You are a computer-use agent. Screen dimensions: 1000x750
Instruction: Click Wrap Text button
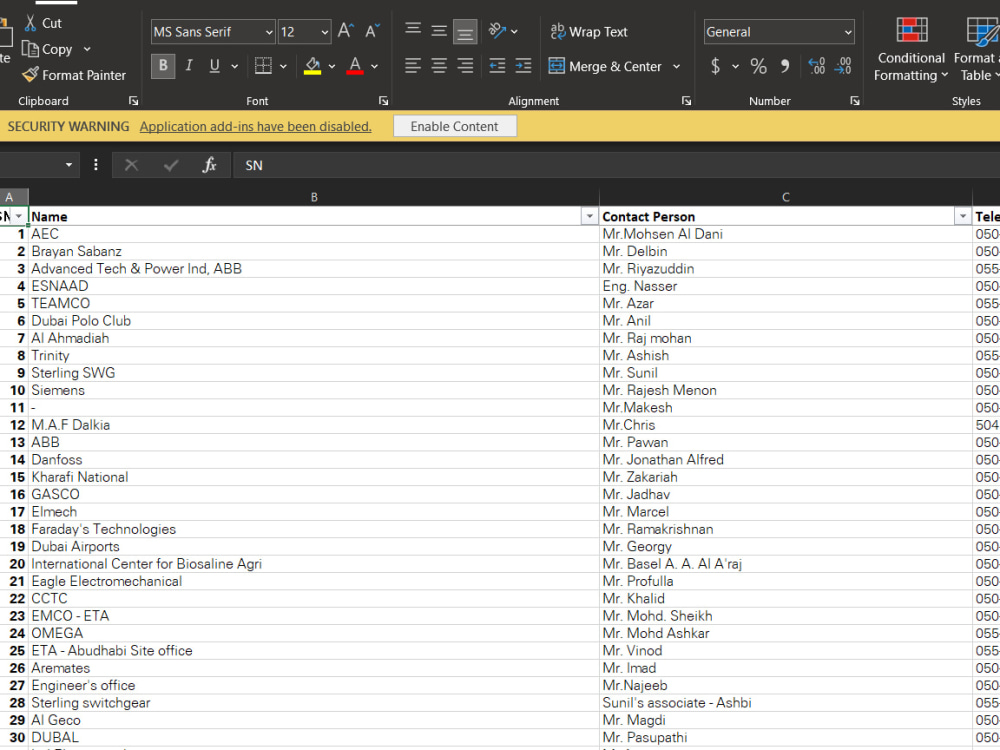coord(589,31)
